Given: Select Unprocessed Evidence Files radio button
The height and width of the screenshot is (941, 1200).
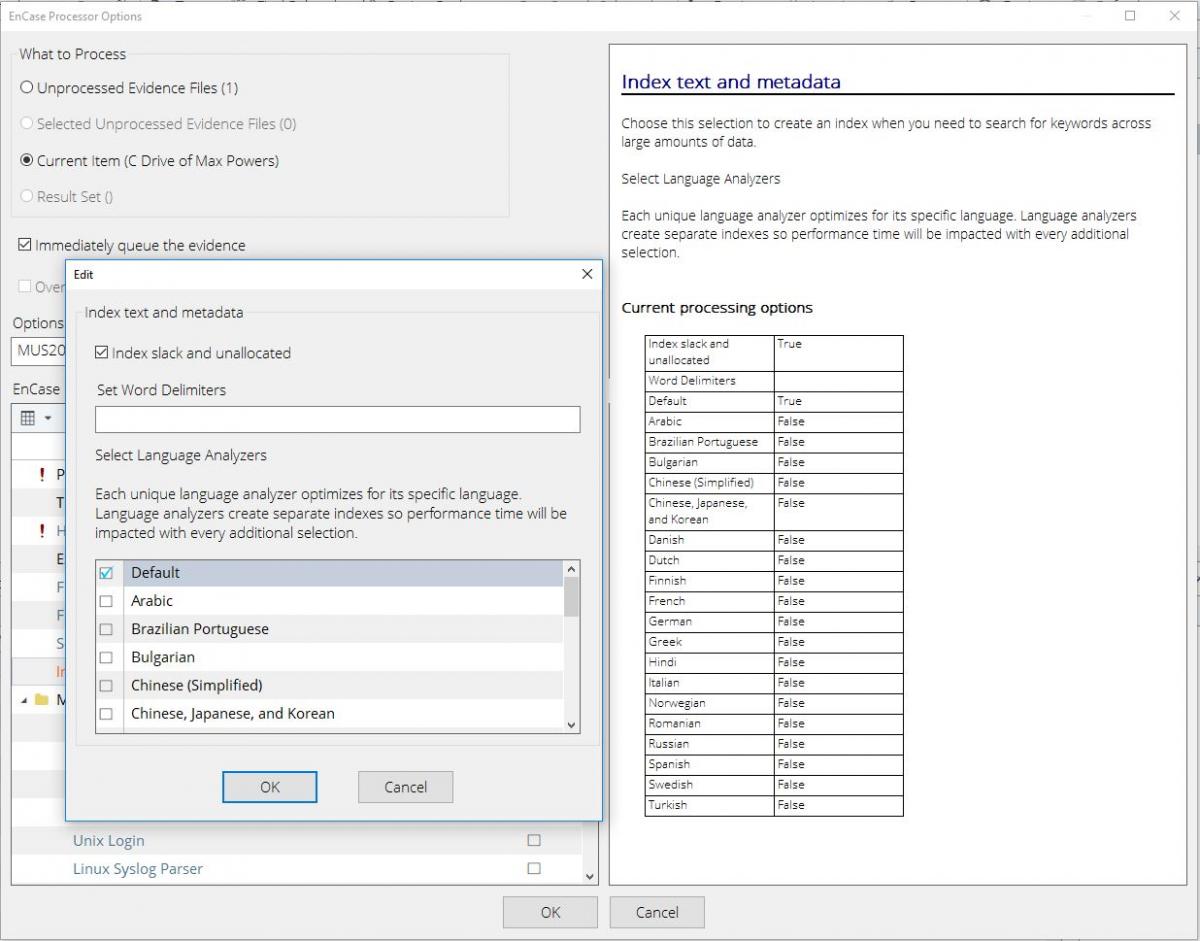Looking at the screenshot, I should pos(27,88).
